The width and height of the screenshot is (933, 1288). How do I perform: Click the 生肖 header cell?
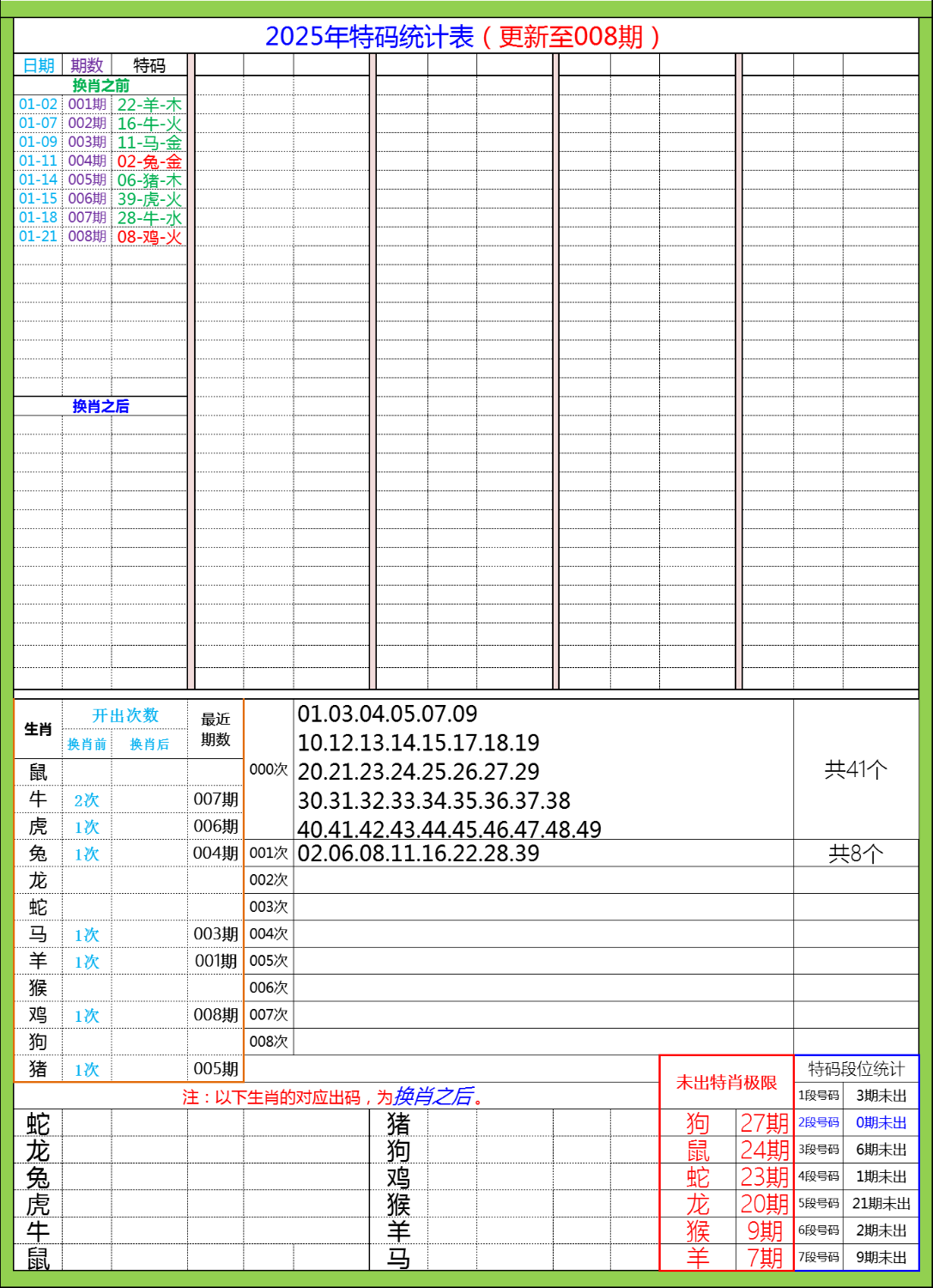pos(38,728)
